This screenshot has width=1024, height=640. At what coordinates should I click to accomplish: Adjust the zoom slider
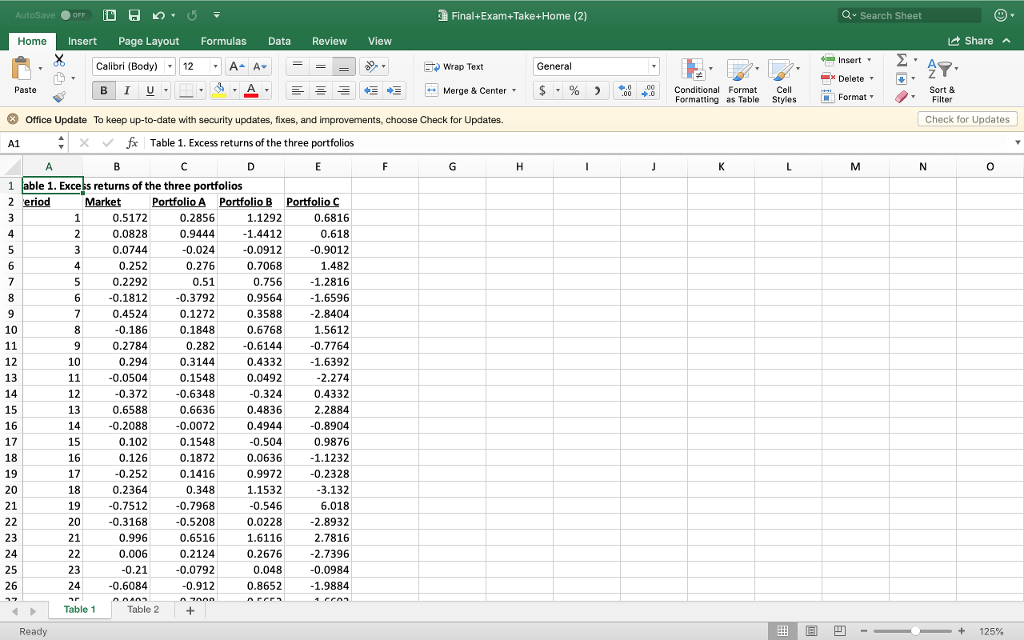point(915,631)
